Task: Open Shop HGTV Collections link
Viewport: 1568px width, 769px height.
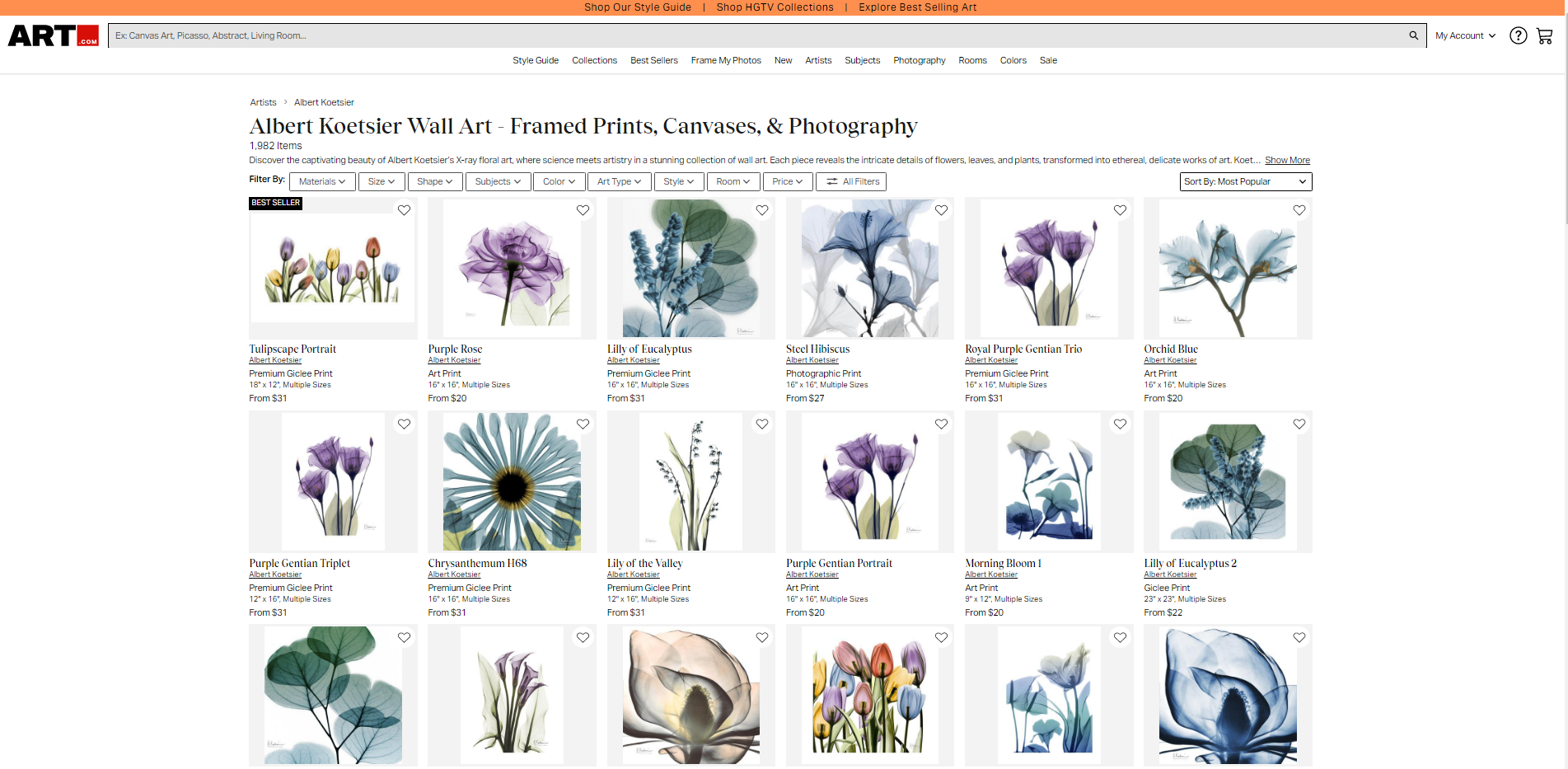Action: [775, 7]
